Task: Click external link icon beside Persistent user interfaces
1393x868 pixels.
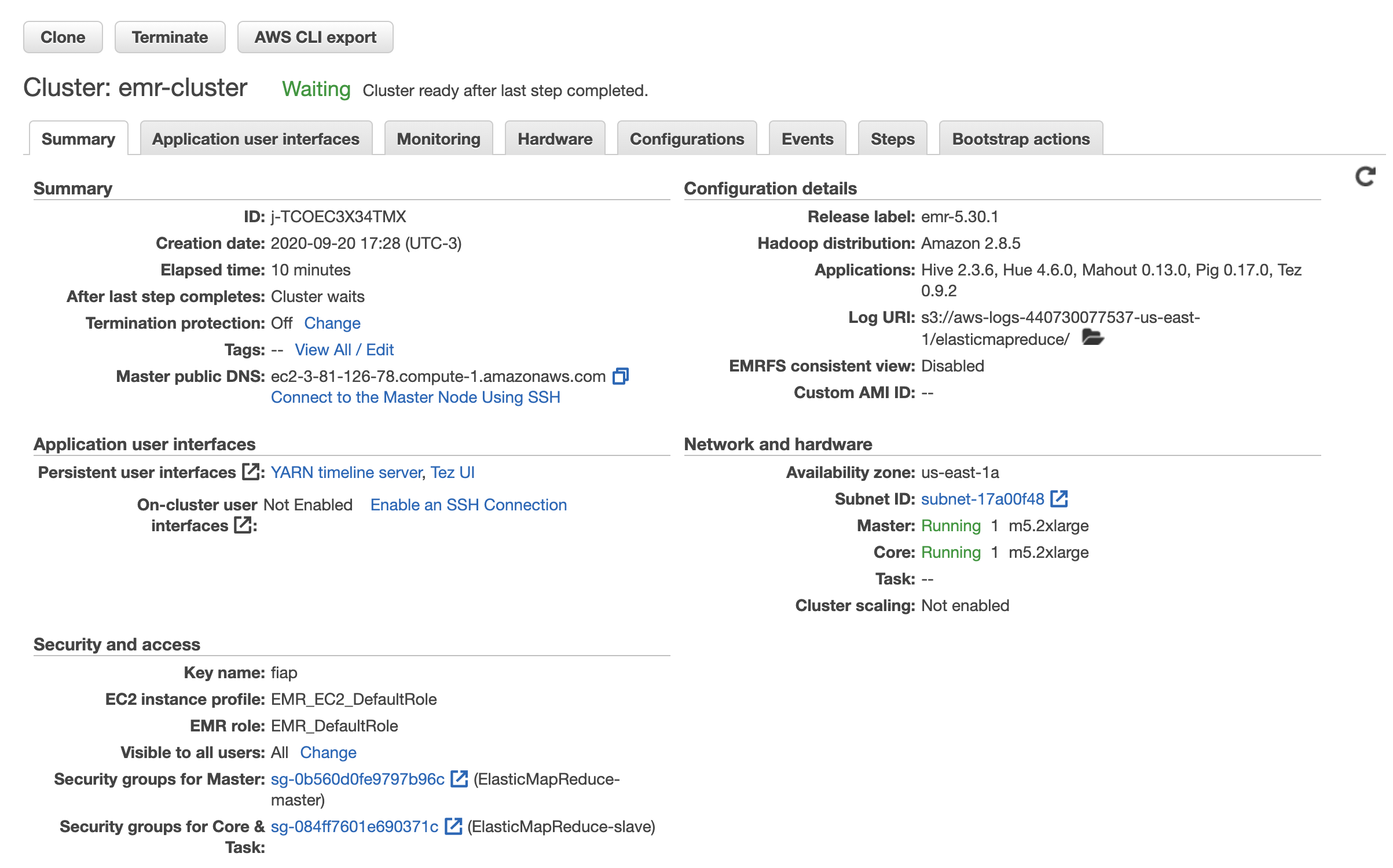Action: pyautogui.click(x=250, y=472)
